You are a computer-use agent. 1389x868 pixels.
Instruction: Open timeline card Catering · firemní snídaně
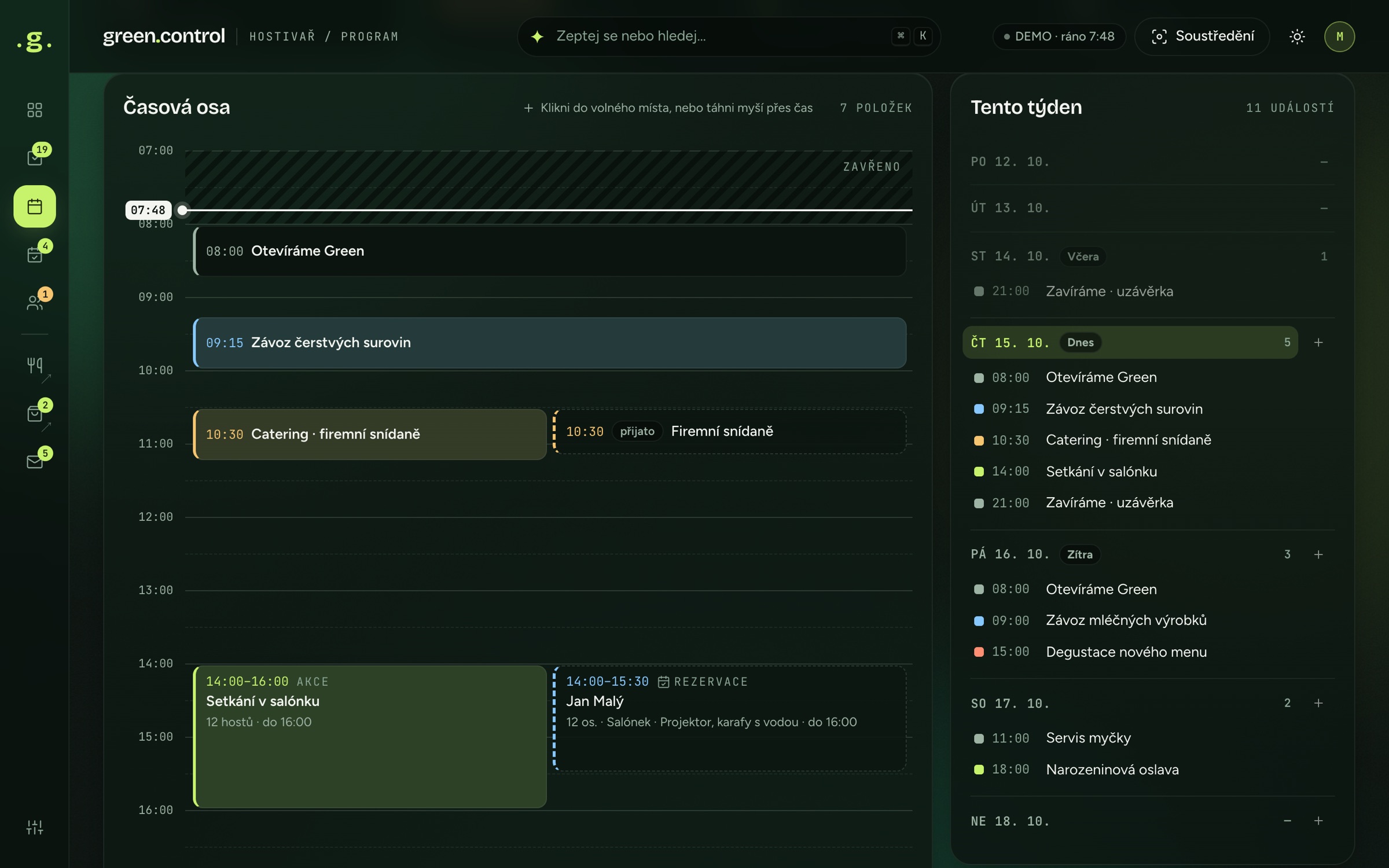tap(370, 434)
